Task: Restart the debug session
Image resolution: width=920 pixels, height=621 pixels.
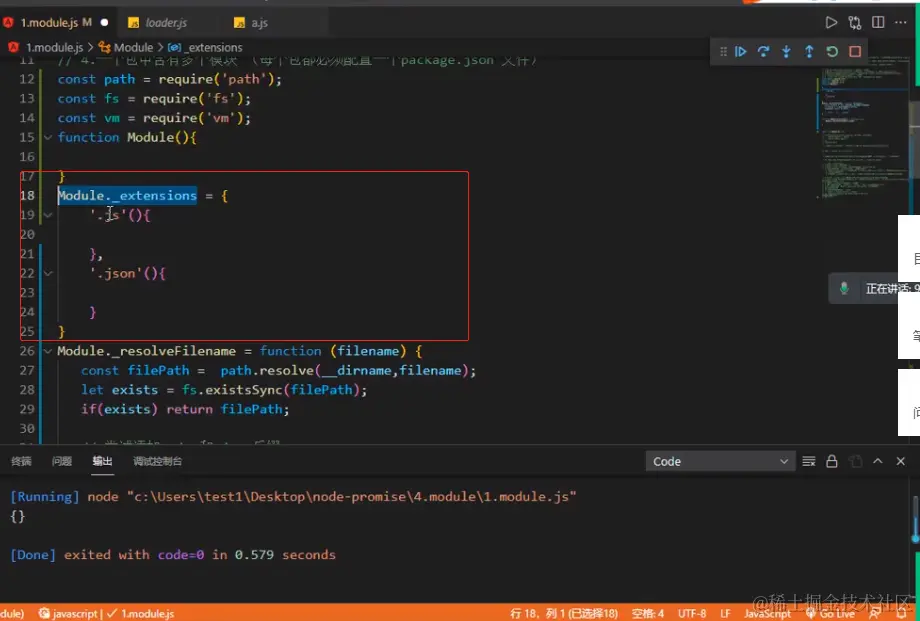Action: click(x=832, y=52)
